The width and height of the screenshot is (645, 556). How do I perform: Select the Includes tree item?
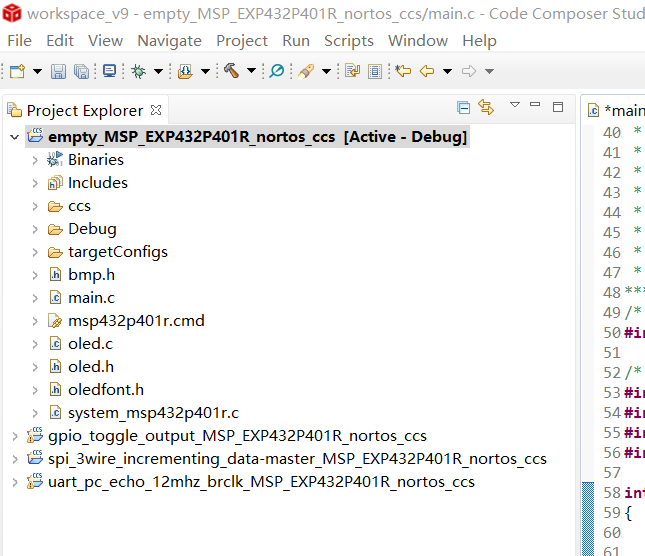coord(98,183)
